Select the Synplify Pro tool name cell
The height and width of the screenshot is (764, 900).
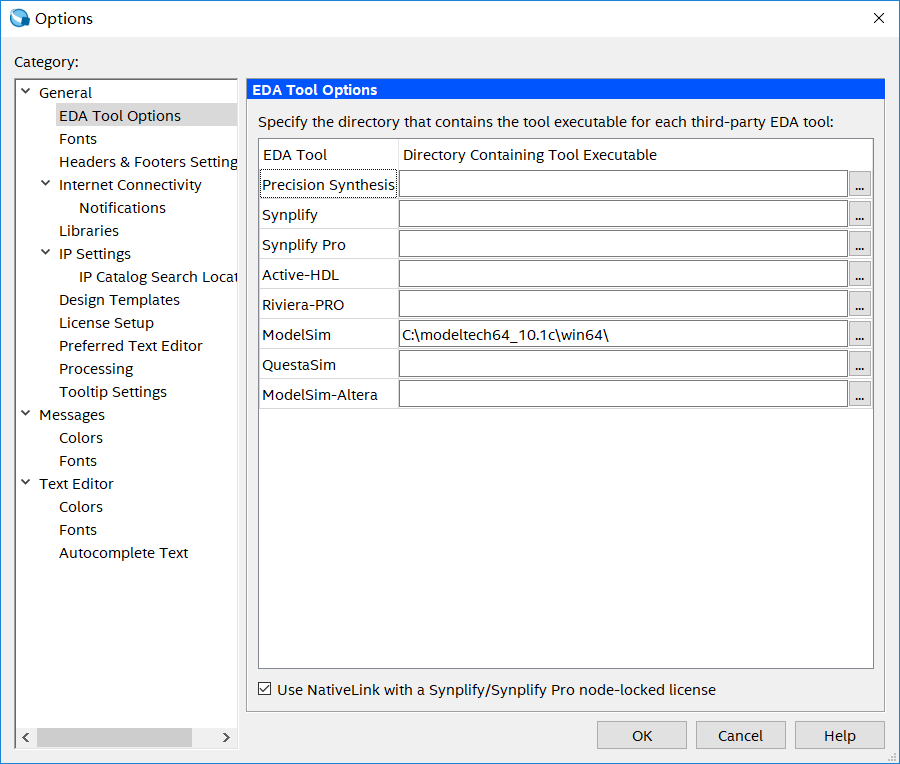(328, 244)
